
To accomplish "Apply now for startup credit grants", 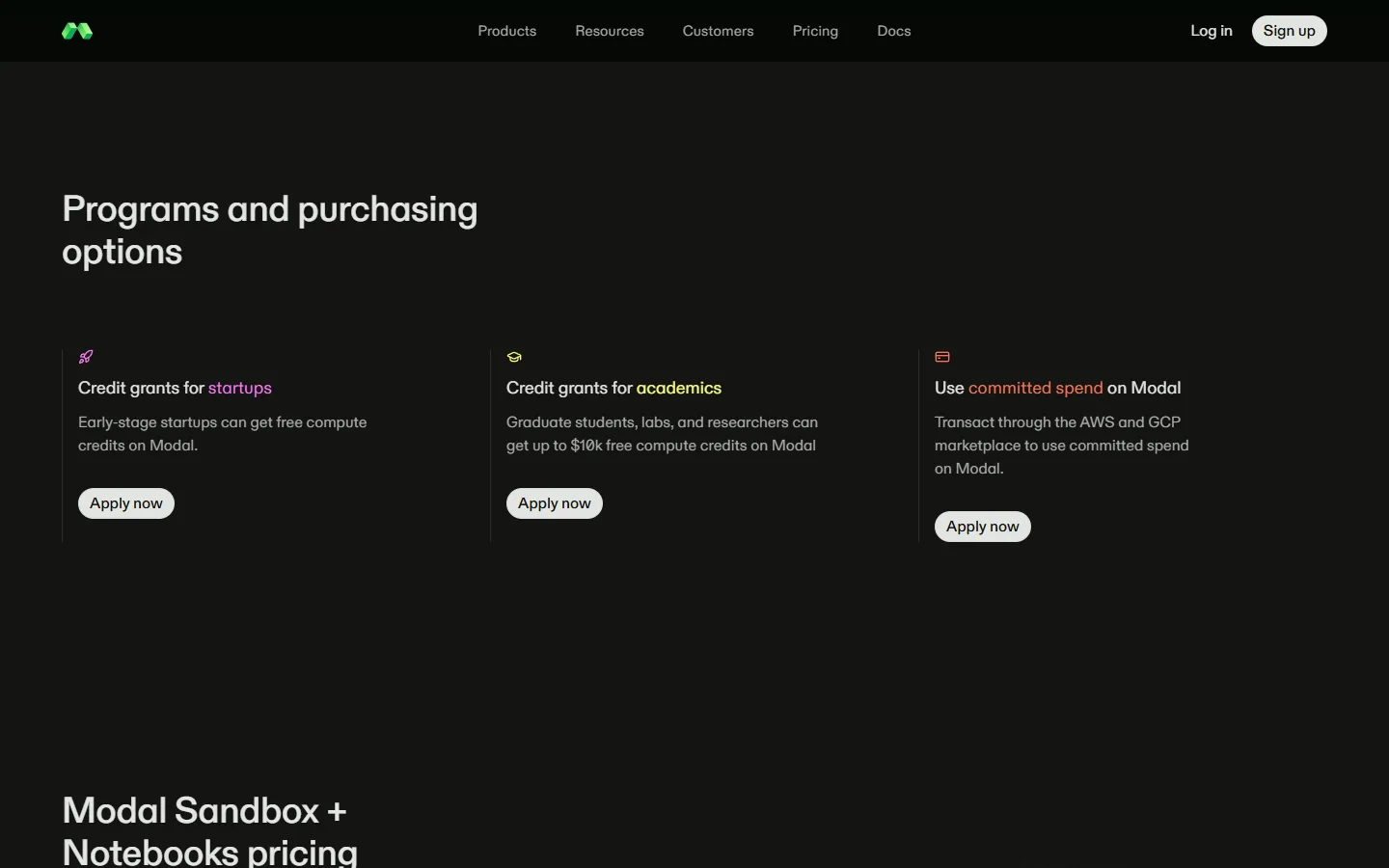I will [x=126, y=503].
